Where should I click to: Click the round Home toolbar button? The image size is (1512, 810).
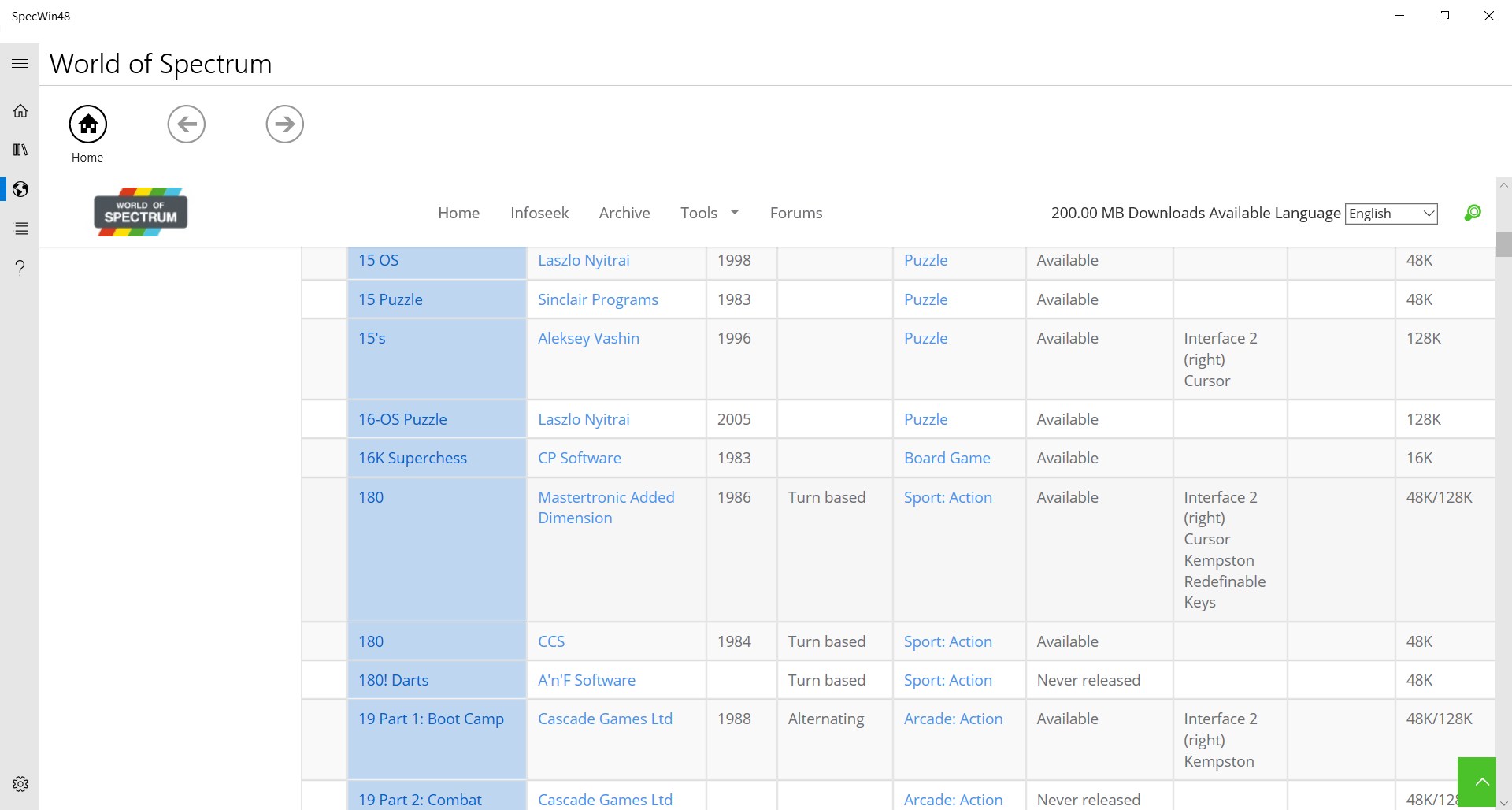click(x=87, y=124)
